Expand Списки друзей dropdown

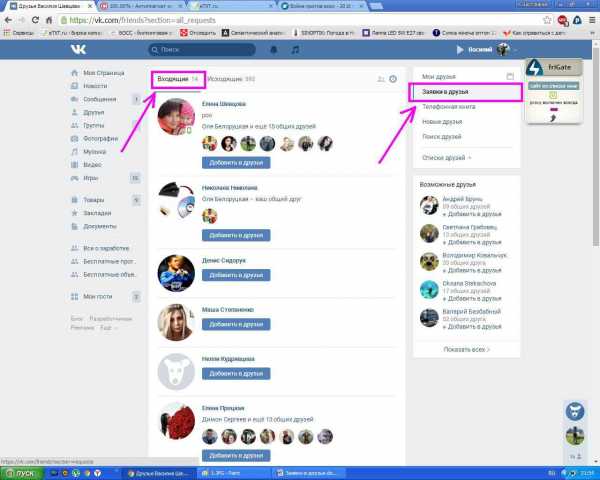coord(447,158)
